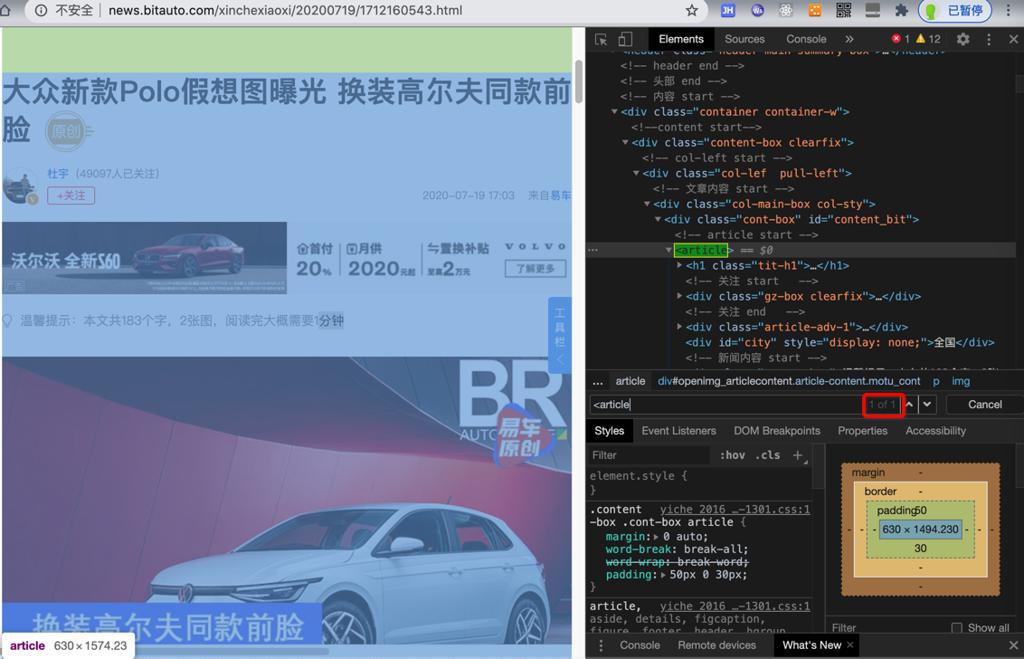
Task: Open the Remote devices drawer tab
Action: (x=716, y=645)
